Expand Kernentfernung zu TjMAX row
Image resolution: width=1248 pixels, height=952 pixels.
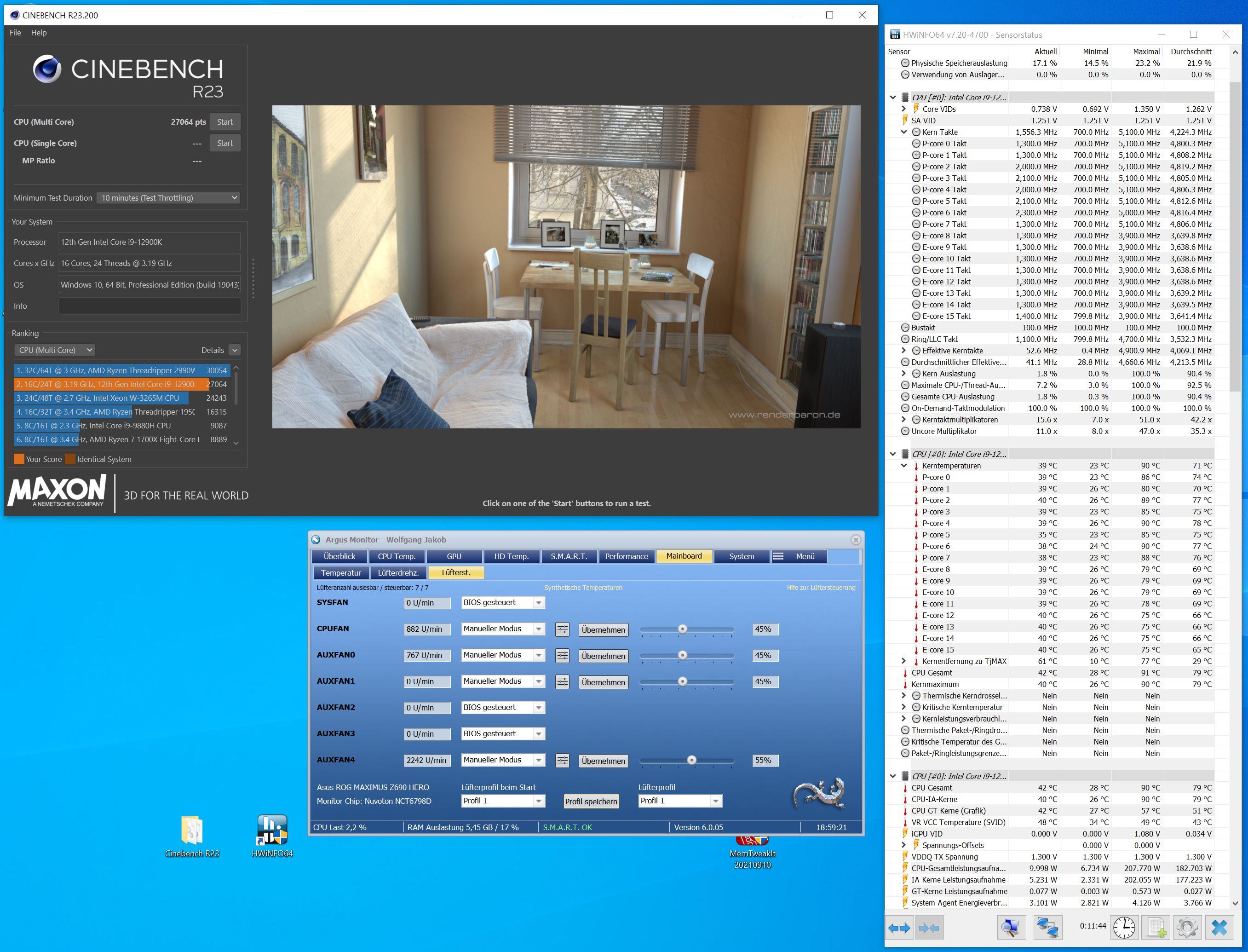pos(903,661)
